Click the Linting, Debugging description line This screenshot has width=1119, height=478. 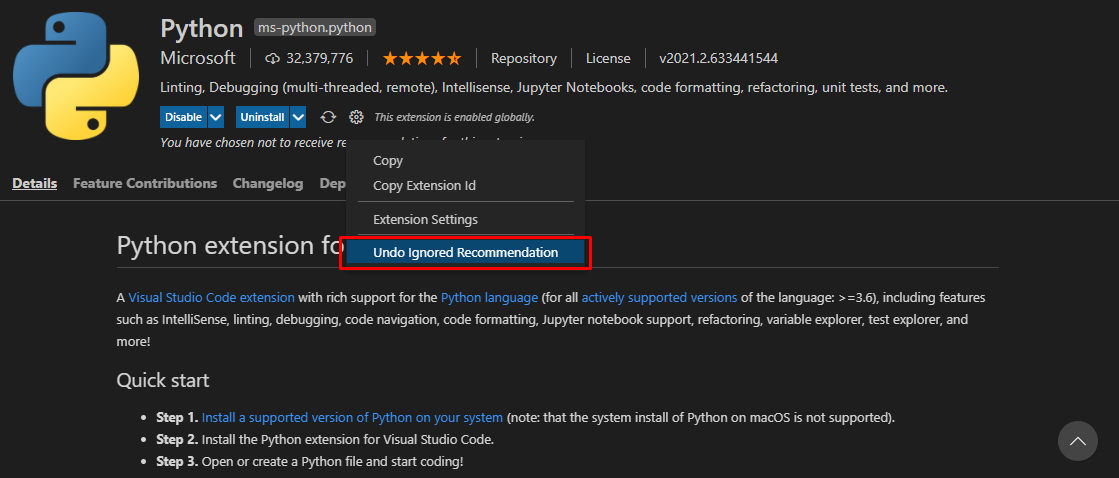[x=554, y=88]
